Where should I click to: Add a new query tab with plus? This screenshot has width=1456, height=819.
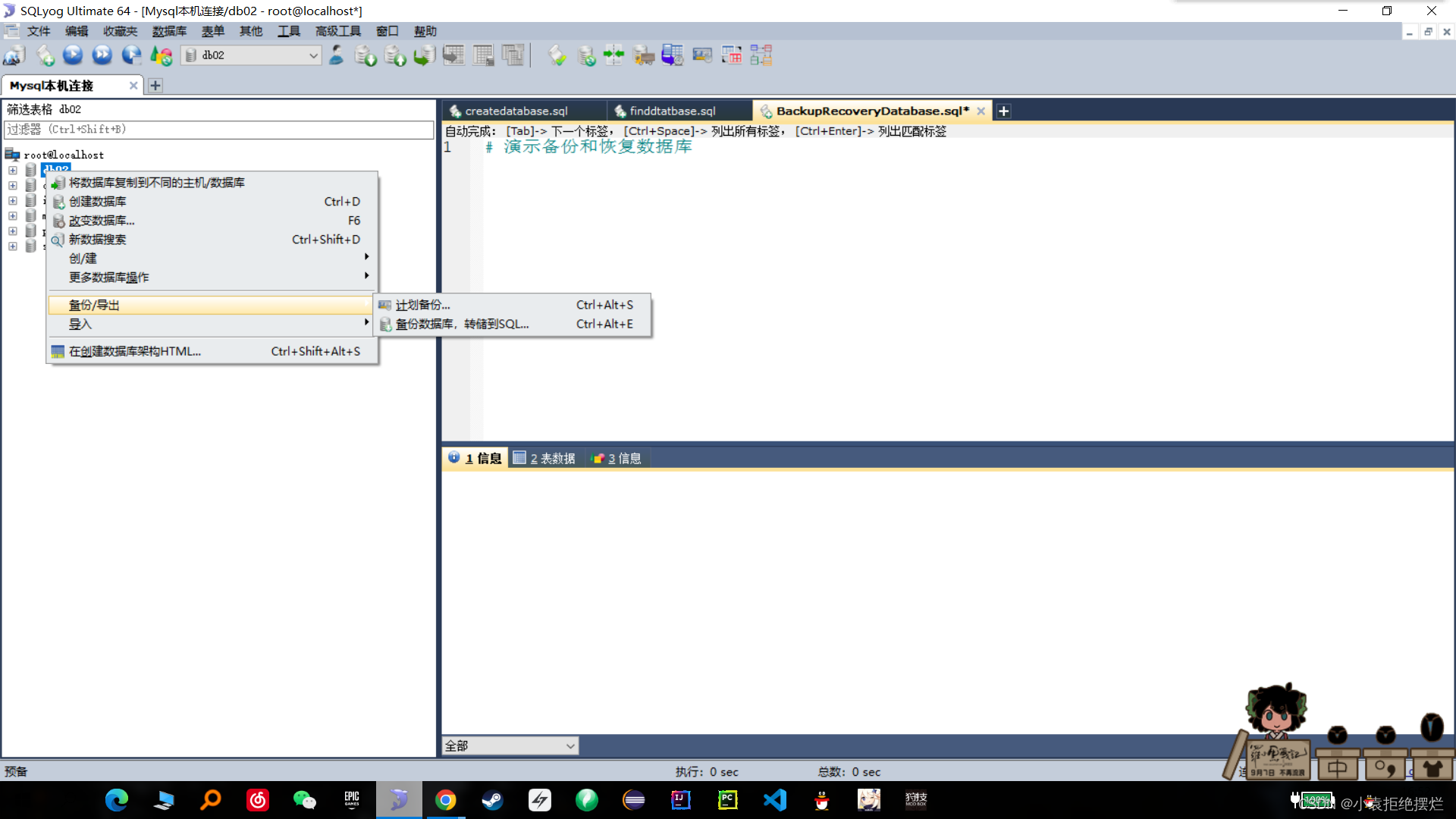(x=1003, y=111)
